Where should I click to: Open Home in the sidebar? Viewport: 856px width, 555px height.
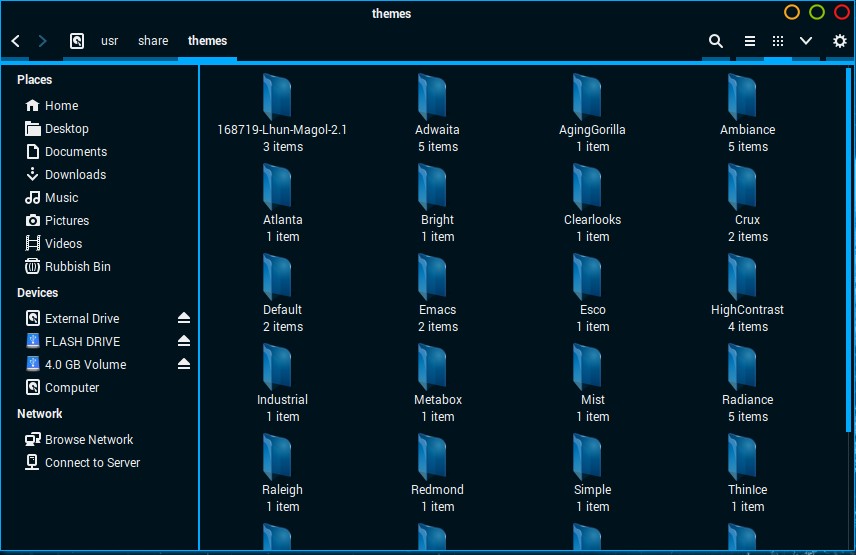coord(61,106)
